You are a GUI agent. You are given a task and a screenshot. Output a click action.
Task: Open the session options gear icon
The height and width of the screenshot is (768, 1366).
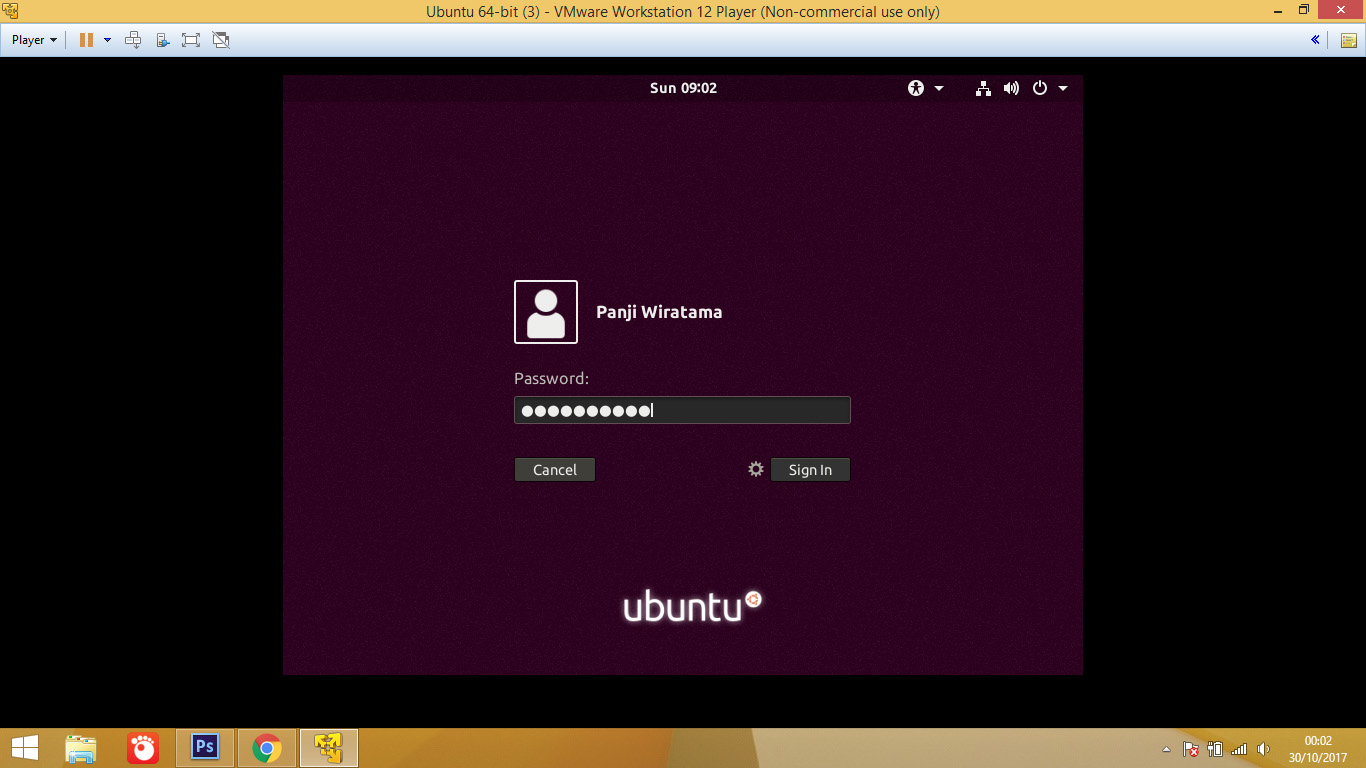pyautogui.click(x=756, y=469)
